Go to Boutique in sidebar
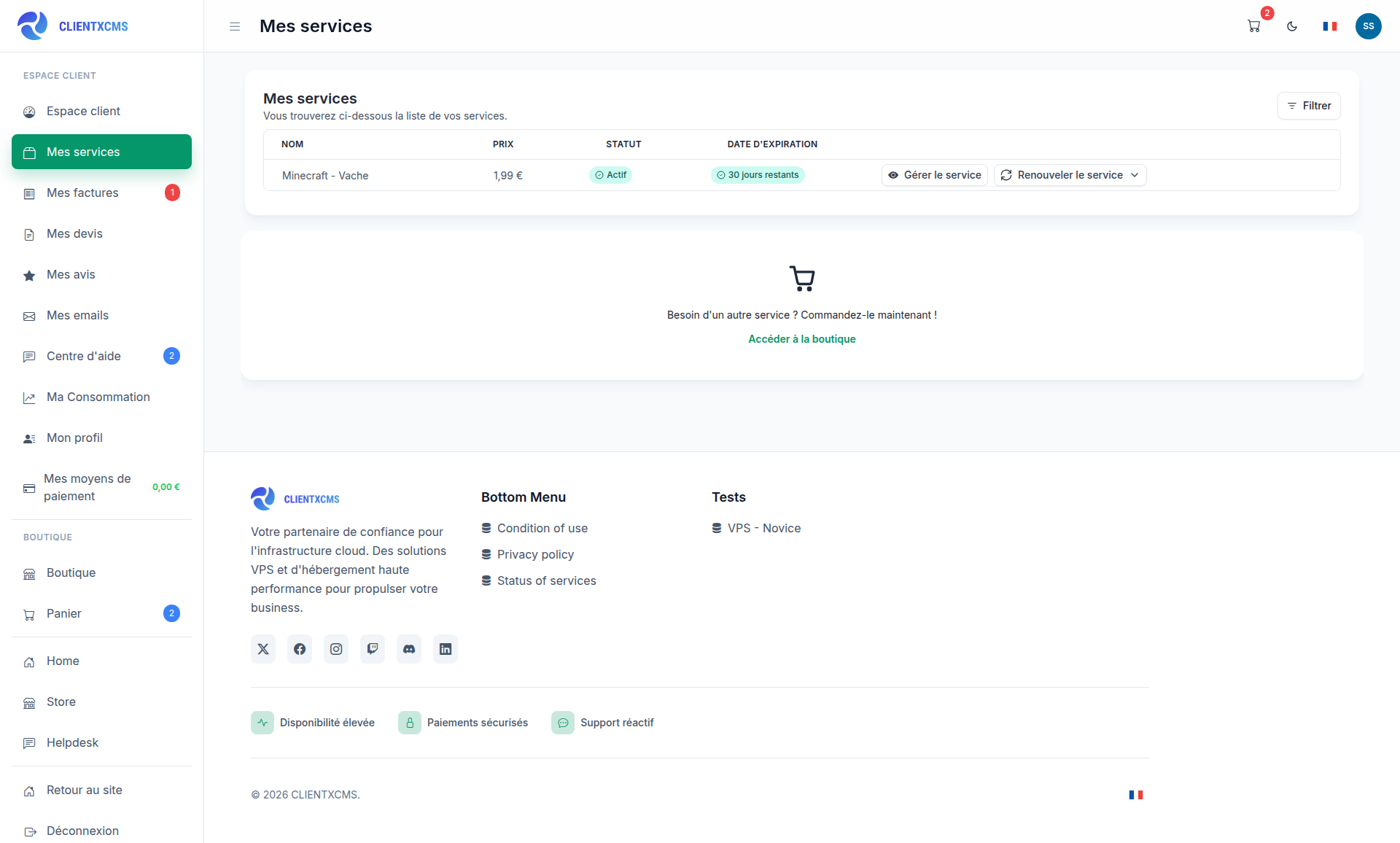Image resolution: width=1400 pixels, height=843 pixels. [x=102, y=572]
